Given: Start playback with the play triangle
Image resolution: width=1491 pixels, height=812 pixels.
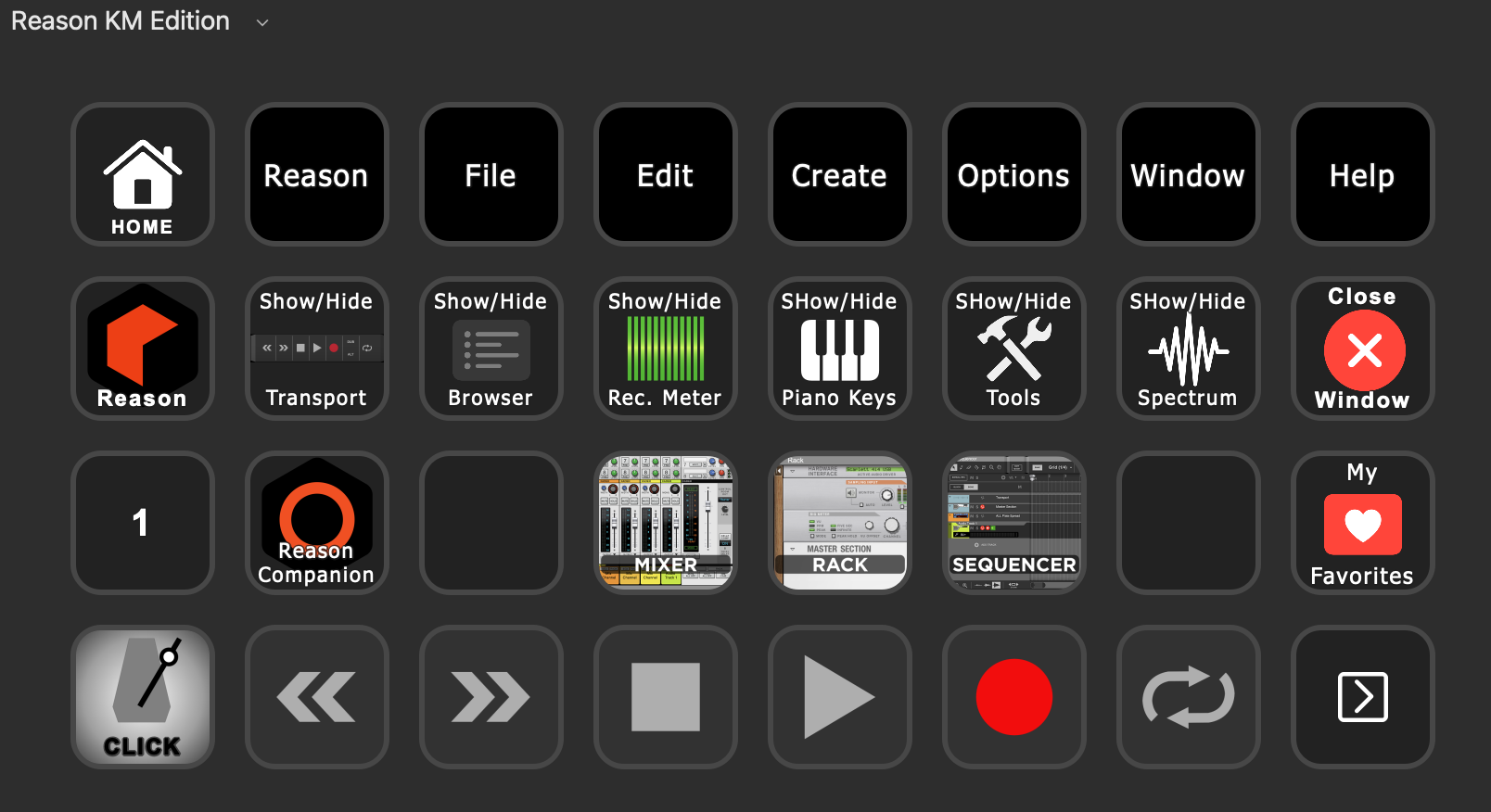Looking at the screenshot, I should (x=840, y=697).
